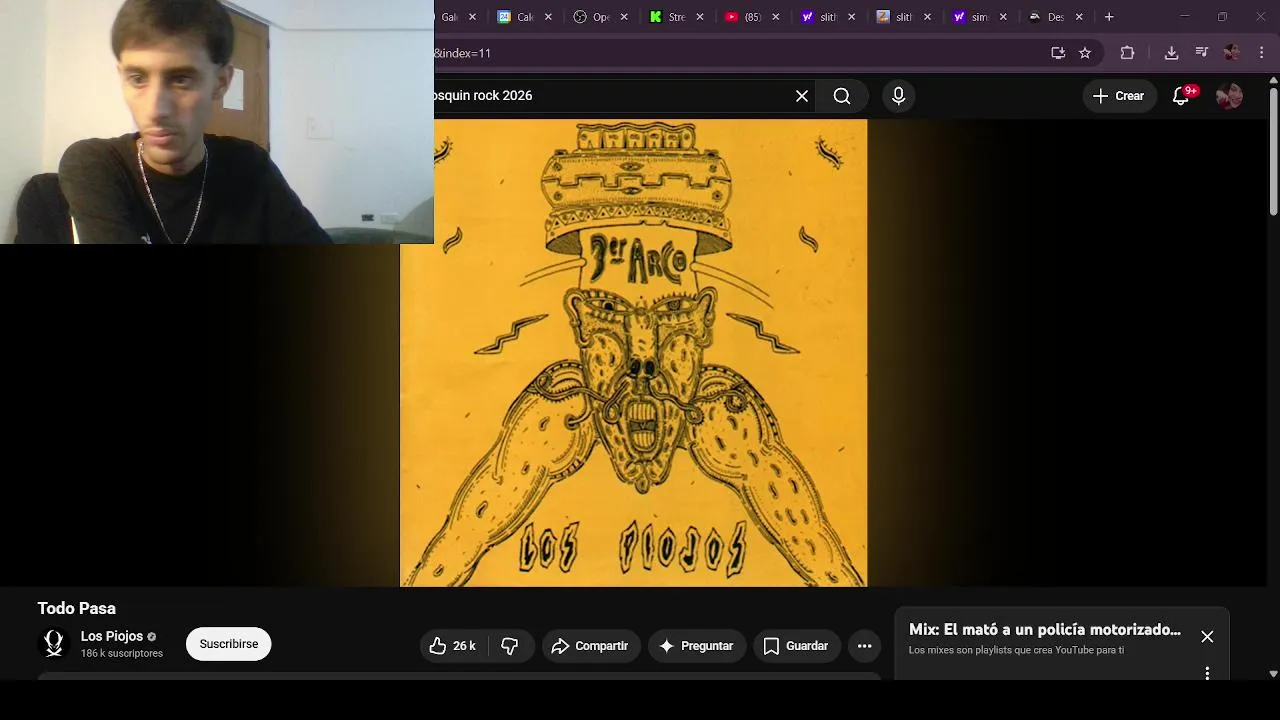Open the Crear menu
Screen dimensions: 1280x720
[1118, 96]
